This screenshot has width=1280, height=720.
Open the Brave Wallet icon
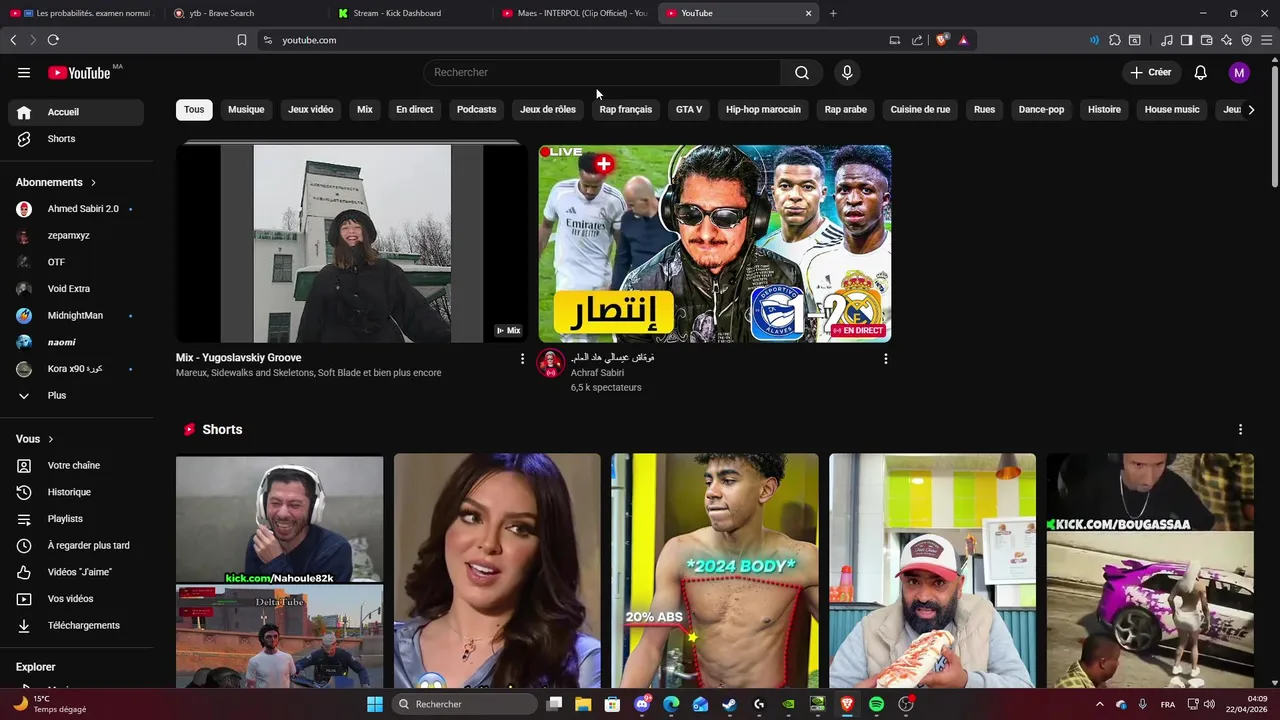tap(1206, 40)
